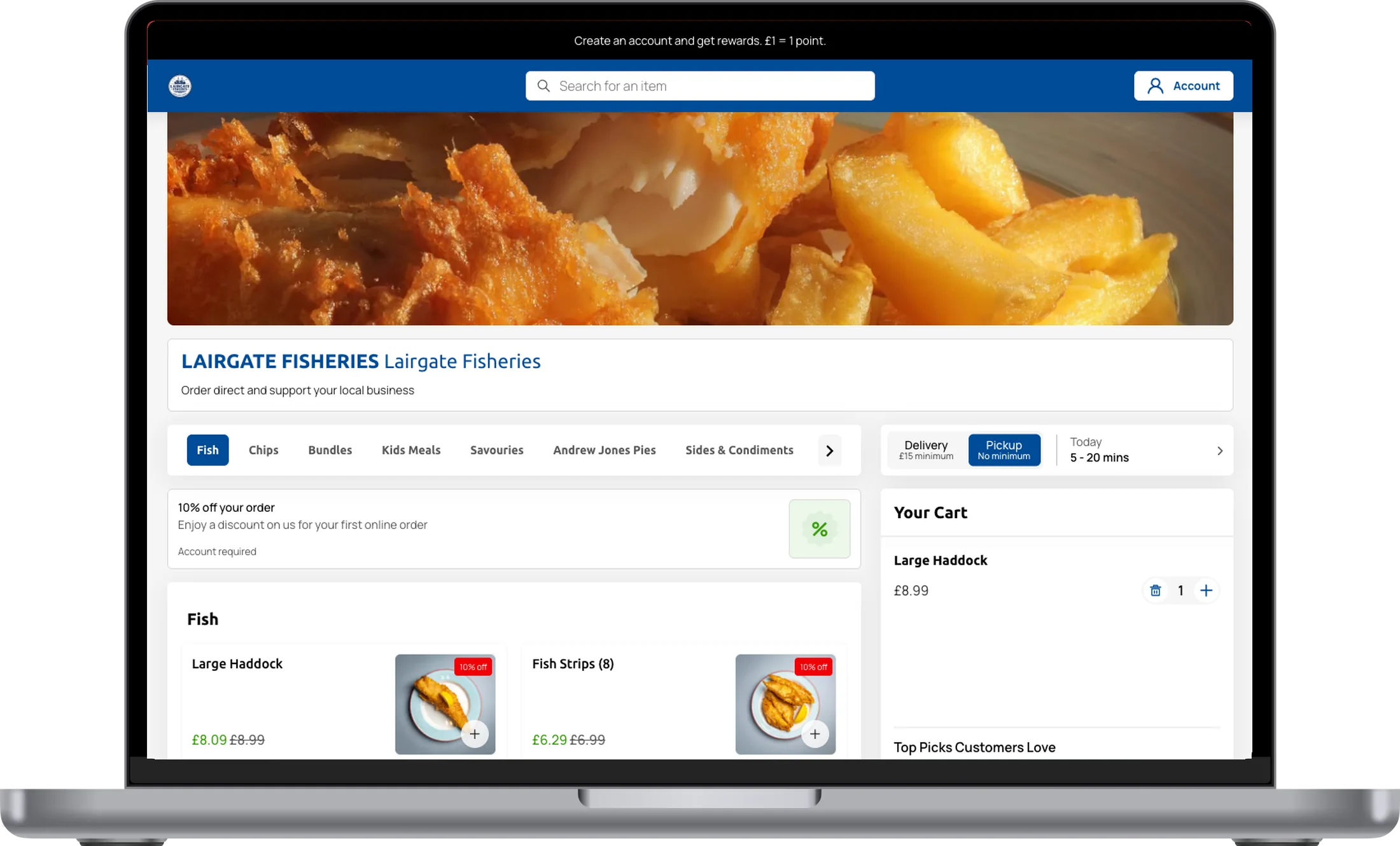Open the Large Haddock product thumbnail
The height and width of the screenshot is (846, 1400).
click(x=445, y=704)
